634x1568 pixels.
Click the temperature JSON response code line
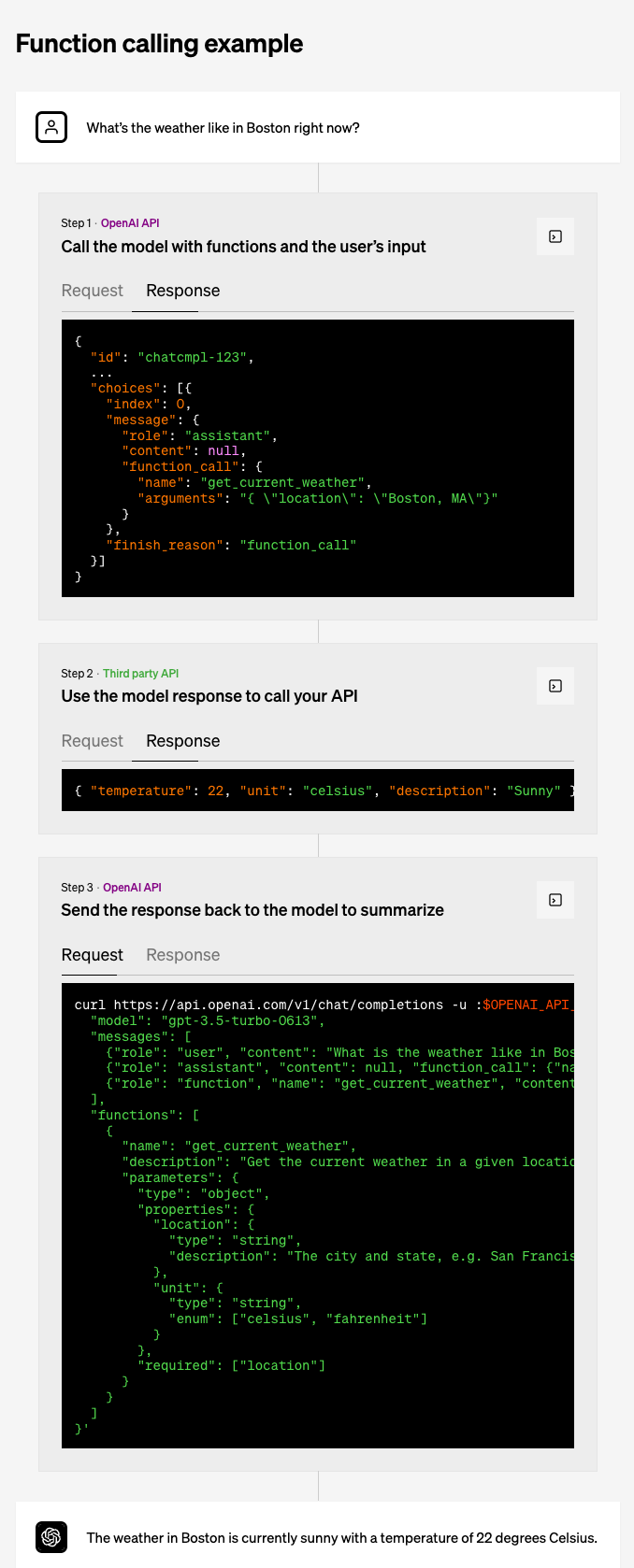tap(318, 791)
